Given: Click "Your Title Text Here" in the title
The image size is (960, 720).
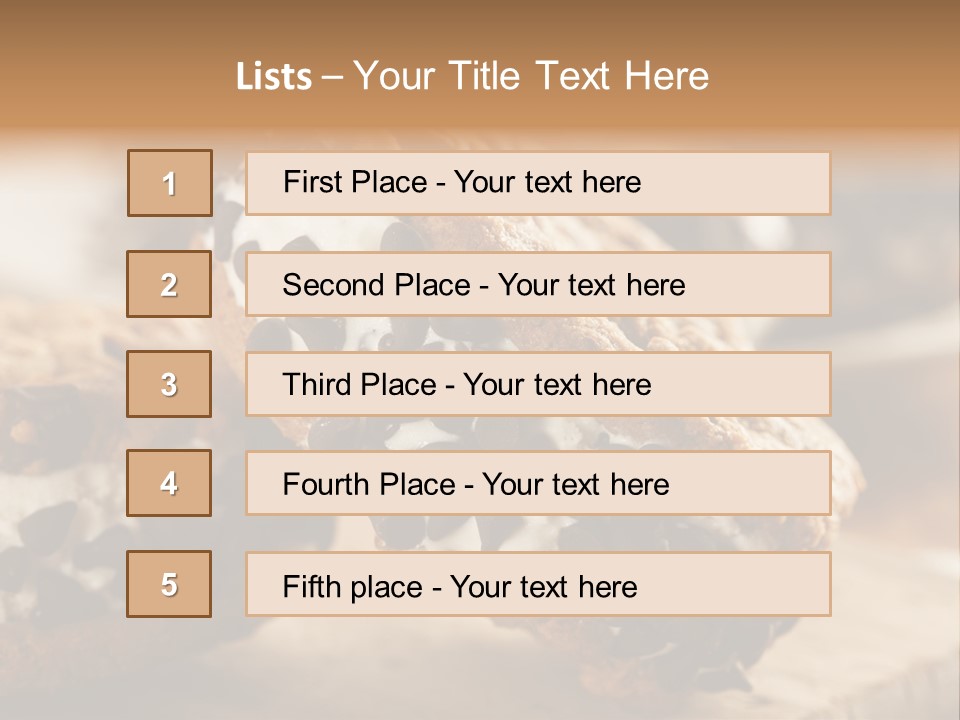Looking at the screenshot, I should coord(531,76).
